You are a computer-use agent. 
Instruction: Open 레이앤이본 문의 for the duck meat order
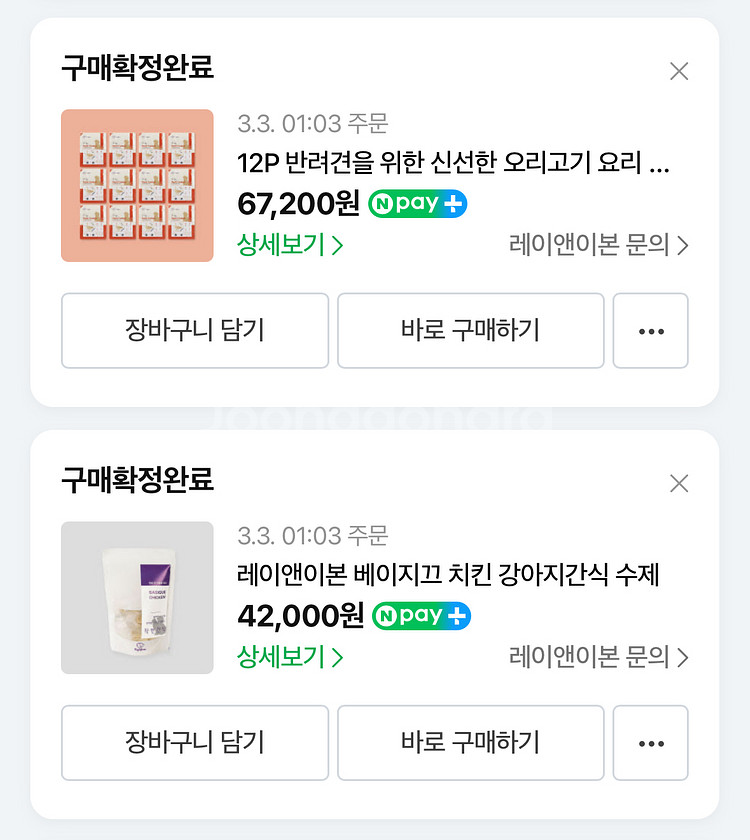click(x=598, y=245)
